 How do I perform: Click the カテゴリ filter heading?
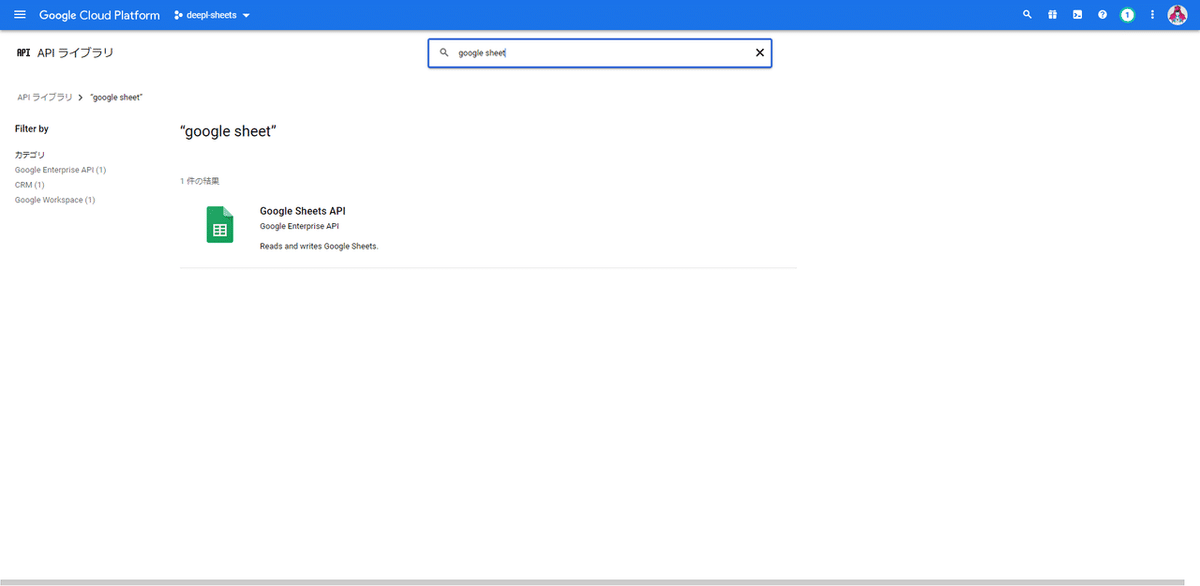click(30, 155)
